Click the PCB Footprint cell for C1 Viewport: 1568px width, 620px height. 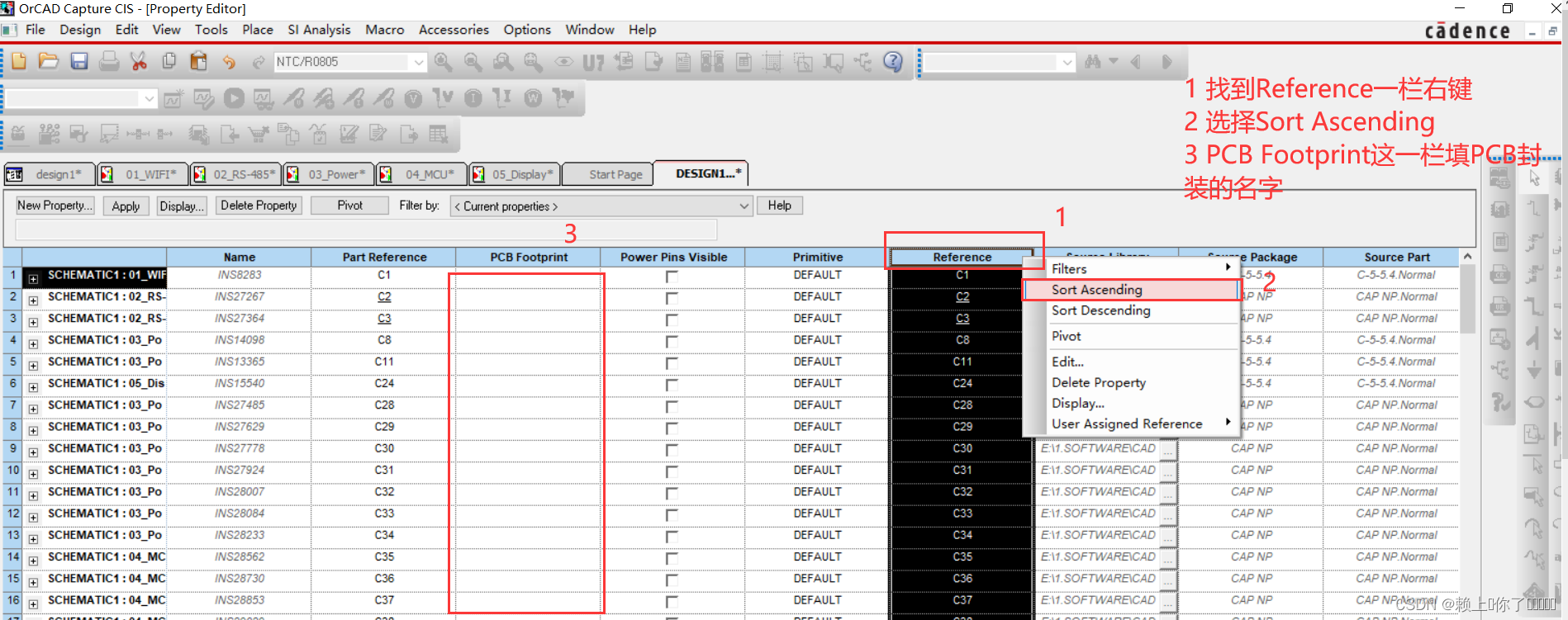coord(528,276)
